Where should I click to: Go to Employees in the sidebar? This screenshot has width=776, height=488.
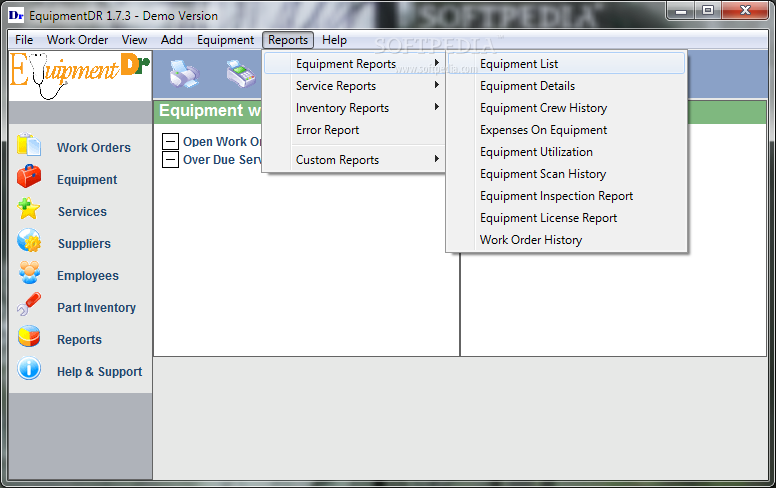88,276
